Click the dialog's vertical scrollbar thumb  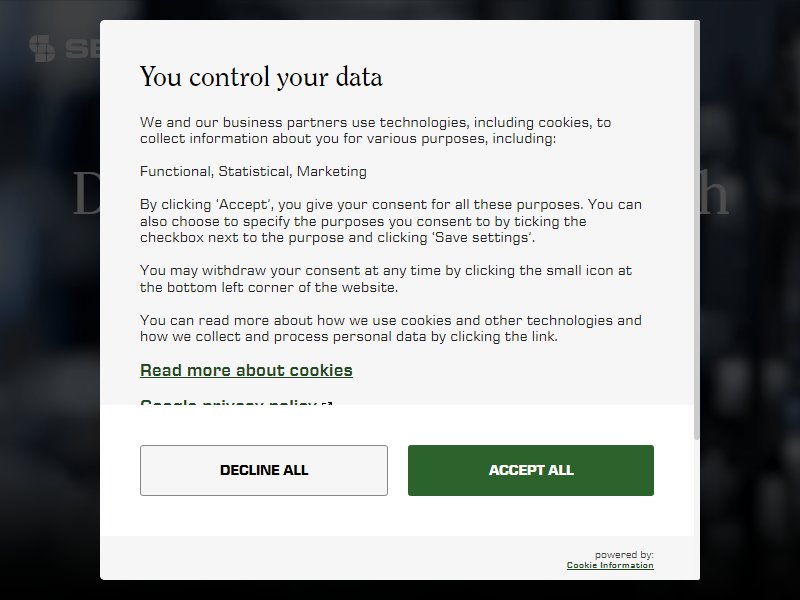pyautogui.click(x=696, y=230)
